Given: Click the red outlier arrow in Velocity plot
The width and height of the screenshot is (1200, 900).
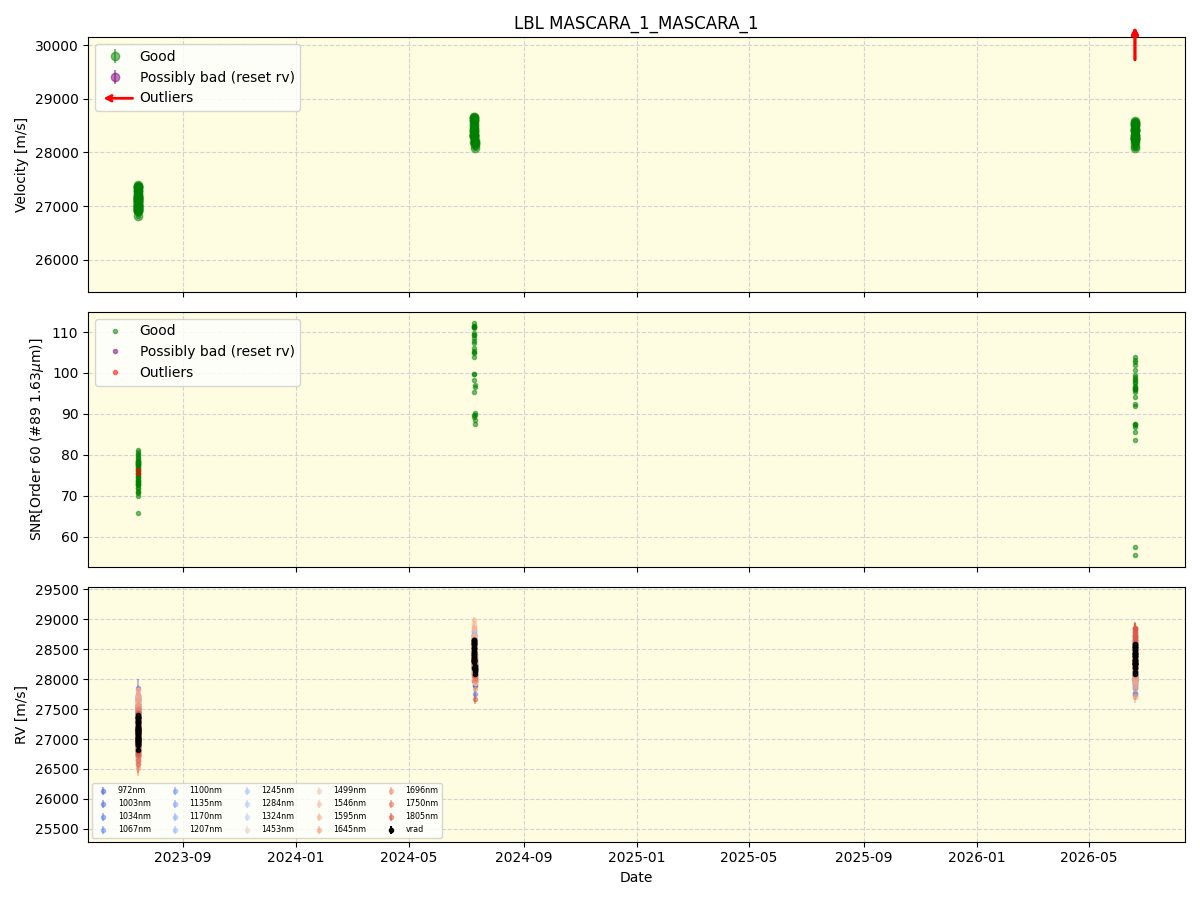Looking at the screenshot, I should click(x=1134, y=45).
